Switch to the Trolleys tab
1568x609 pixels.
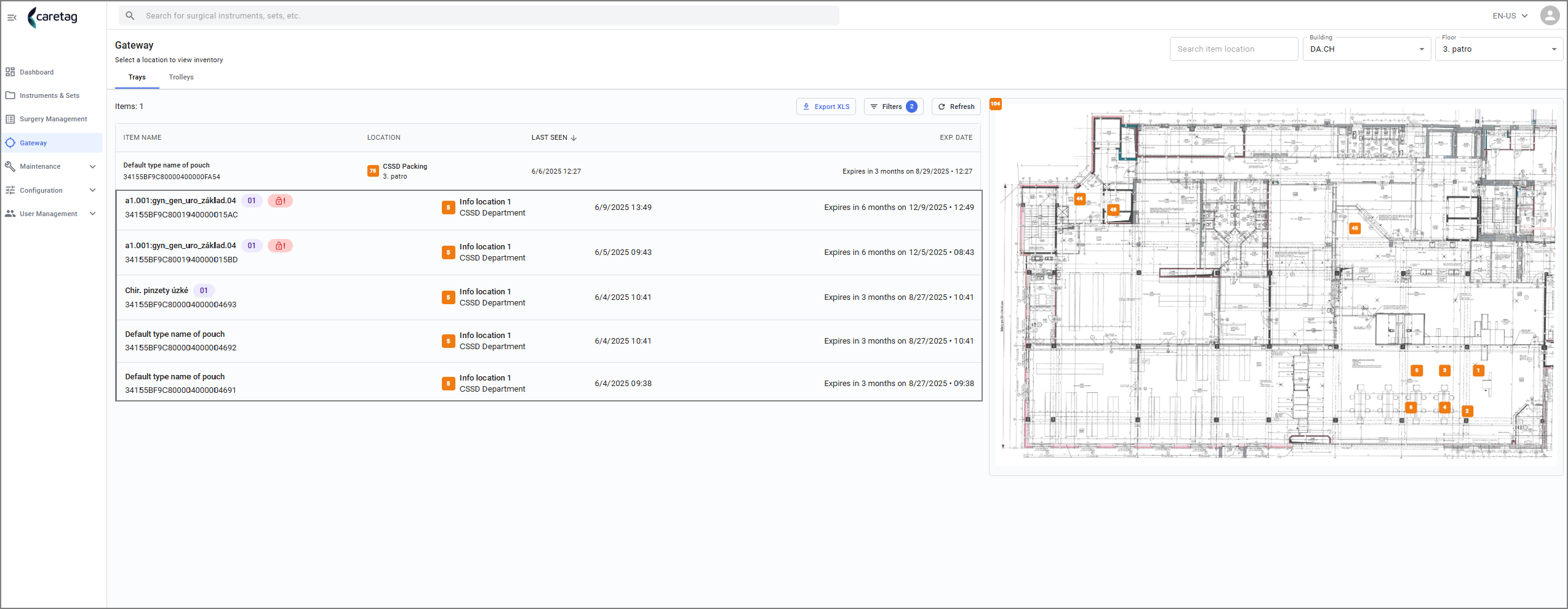pyautogui.click(x=182, y=78)
